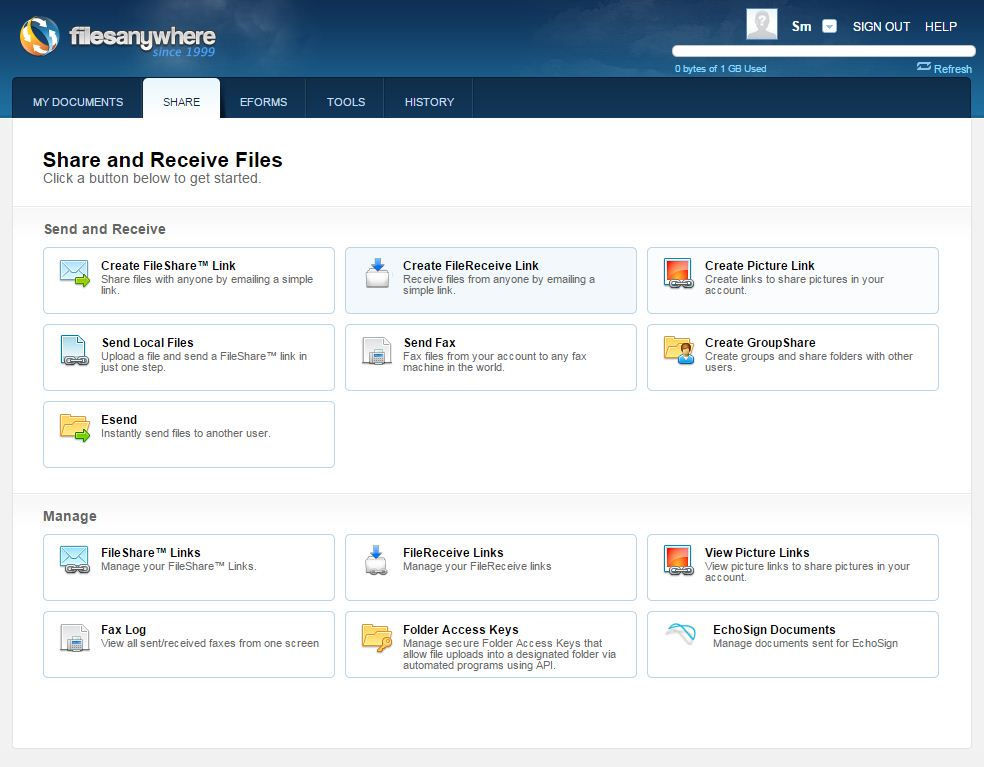The width and height of the screenshot is (984, 767).
Task: Click the FileReceive Links inbox-chain icon
Action: [377, 560]
